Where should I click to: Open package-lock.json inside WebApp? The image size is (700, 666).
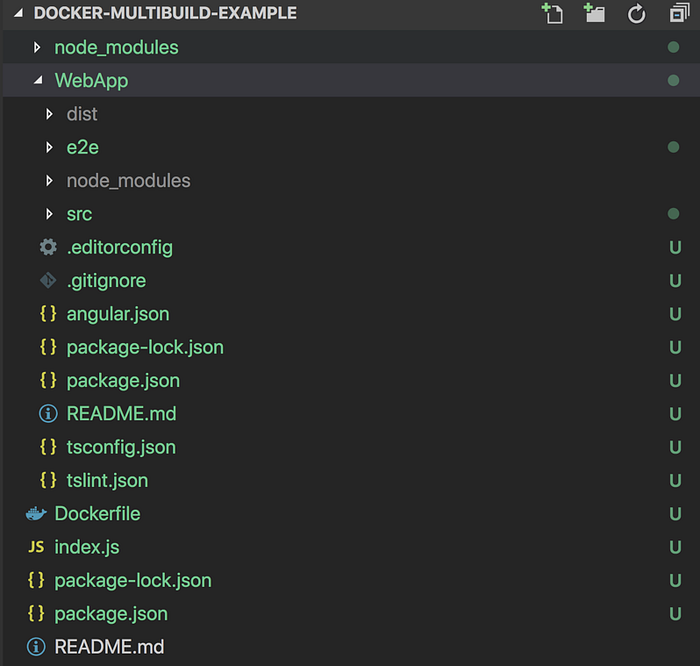(145, 348)
